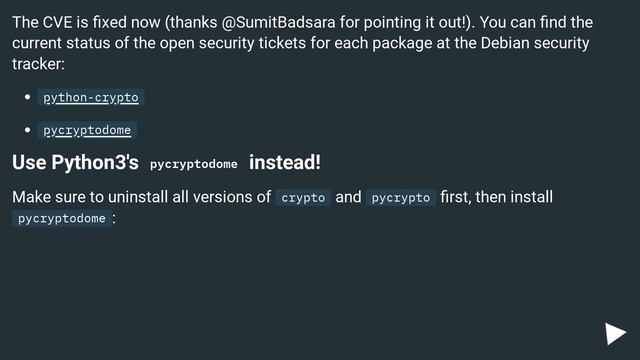Click the 'first, then install' text
The width and height of the screenshot is (640, 360).
click(496, 197)
